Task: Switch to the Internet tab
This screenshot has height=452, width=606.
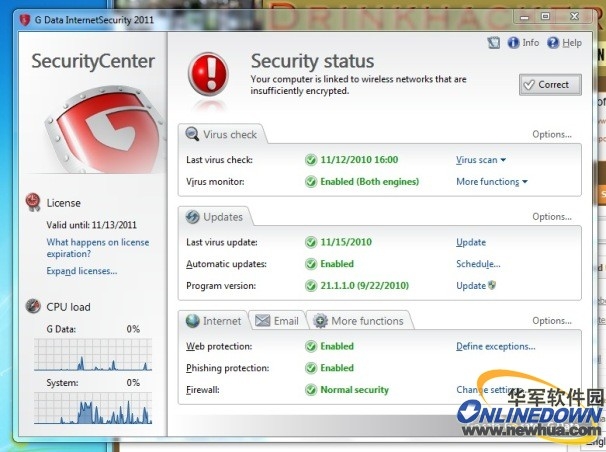Action: 214,321
